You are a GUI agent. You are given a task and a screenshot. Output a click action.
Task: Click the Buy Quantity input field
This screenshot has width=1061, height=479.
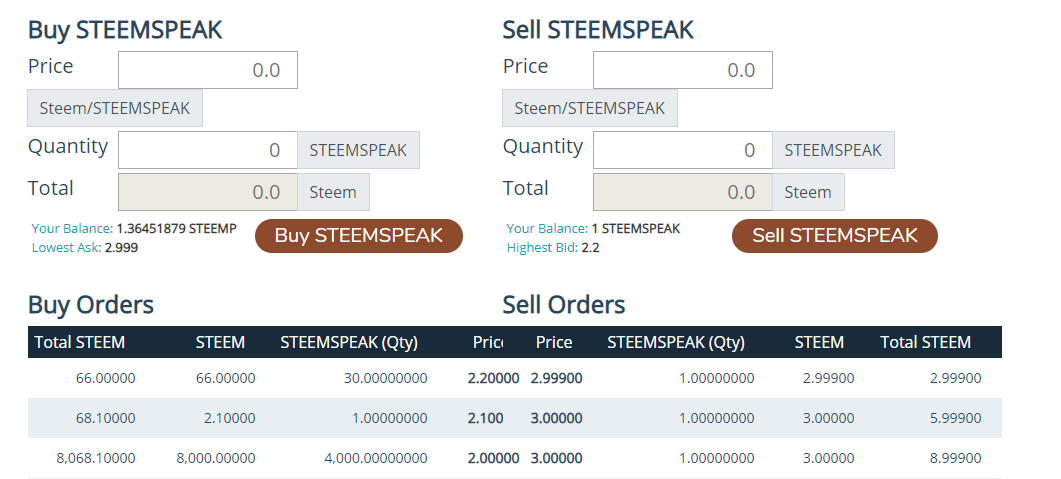pyautogui.click(x=208, y=150)
